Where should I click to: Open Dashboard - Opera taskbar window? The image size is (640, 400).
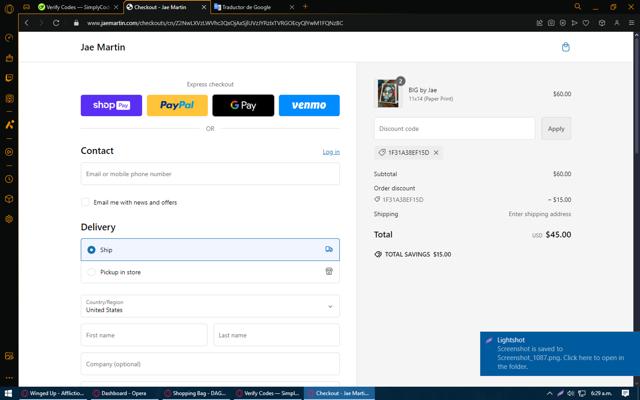124,393
